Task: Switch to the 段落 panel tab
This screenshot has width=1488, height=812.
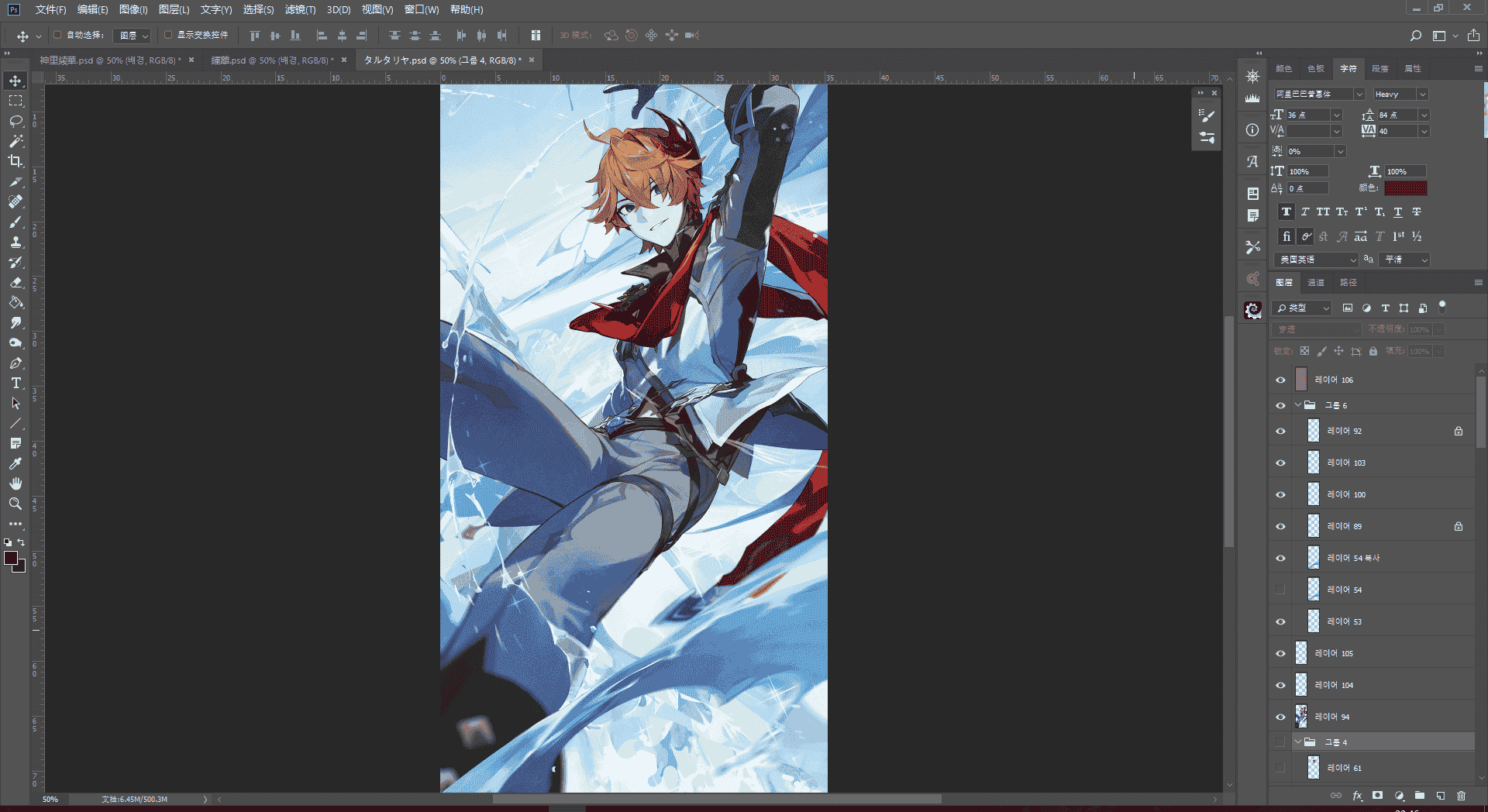Action: (1380, 68)
